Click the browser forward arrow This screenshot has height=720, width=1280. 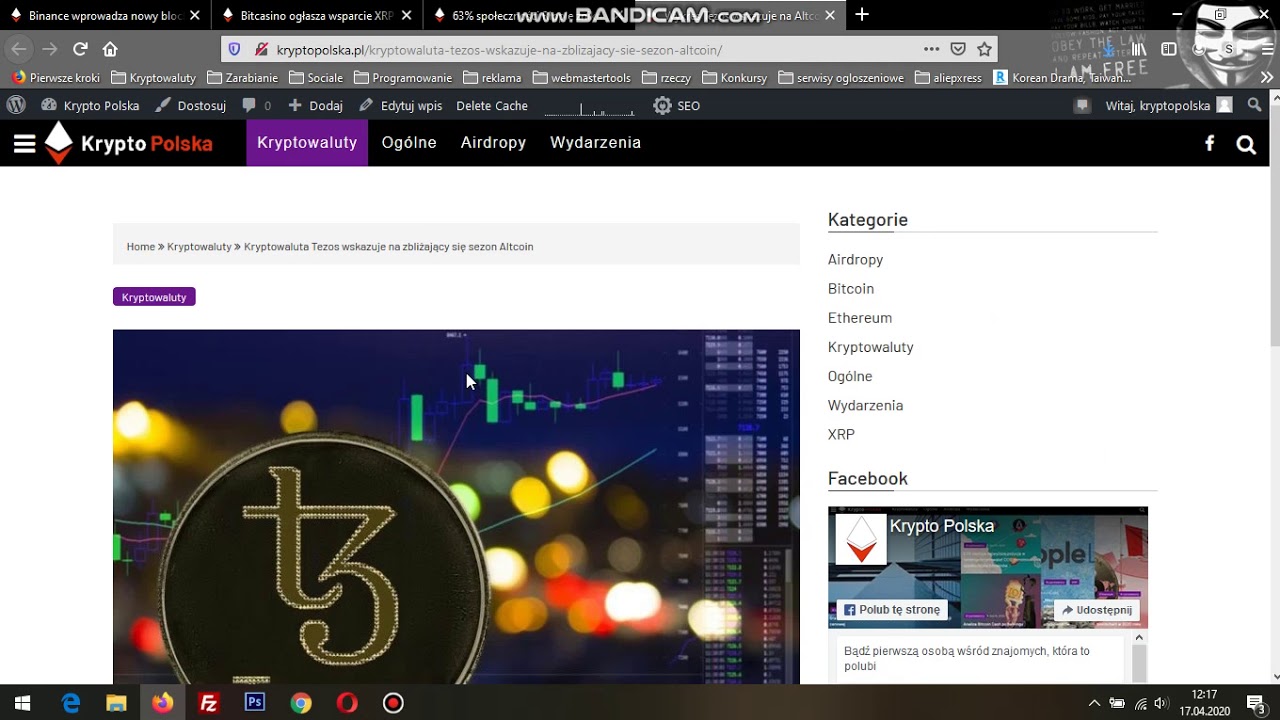coord(50,49)
